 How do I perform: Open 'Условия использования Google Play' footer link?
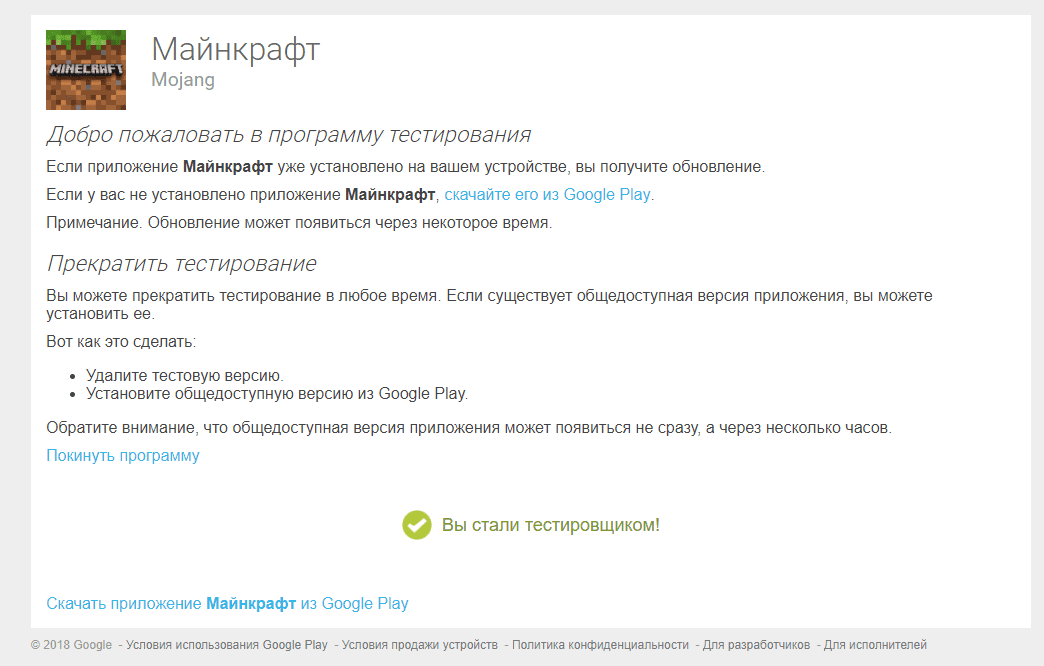tap(227, 645)
